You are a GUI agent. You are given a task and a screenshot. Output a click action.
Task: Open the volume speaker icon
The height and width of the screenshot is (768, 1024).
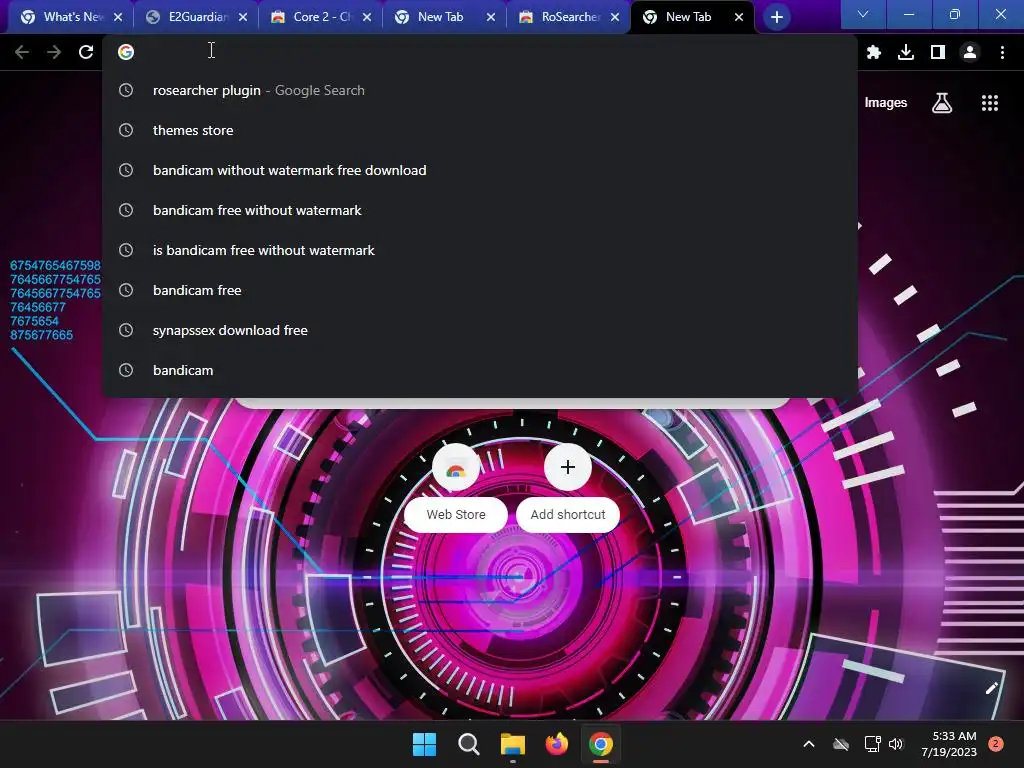(x=896, y=744)
